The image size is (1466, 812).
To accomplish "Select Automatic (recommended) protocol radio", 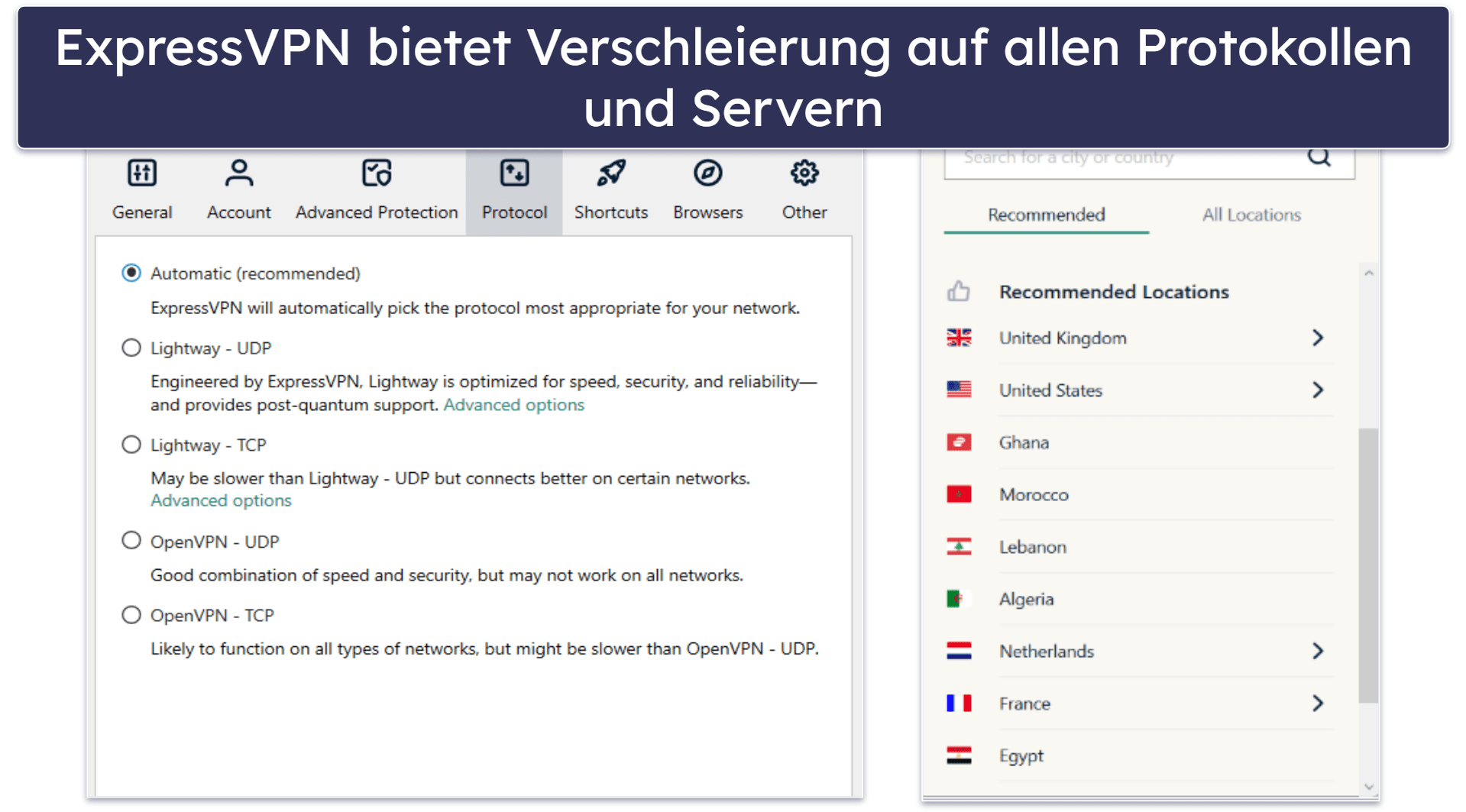I will [x=131, y=273].
